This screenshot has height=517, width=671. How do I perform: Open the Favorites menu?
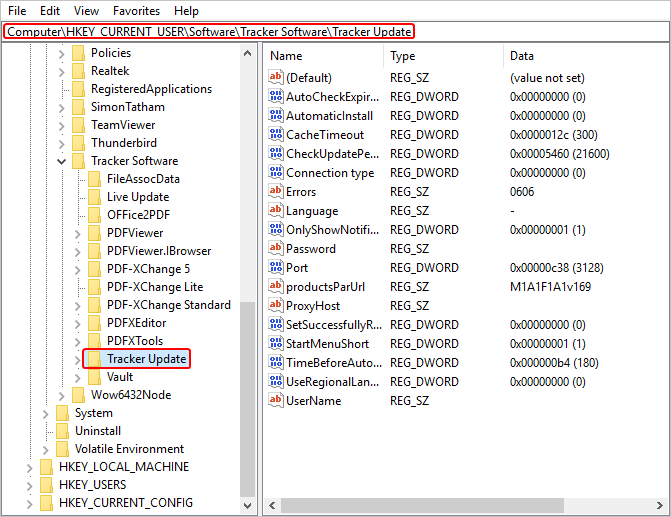[137, 11]
